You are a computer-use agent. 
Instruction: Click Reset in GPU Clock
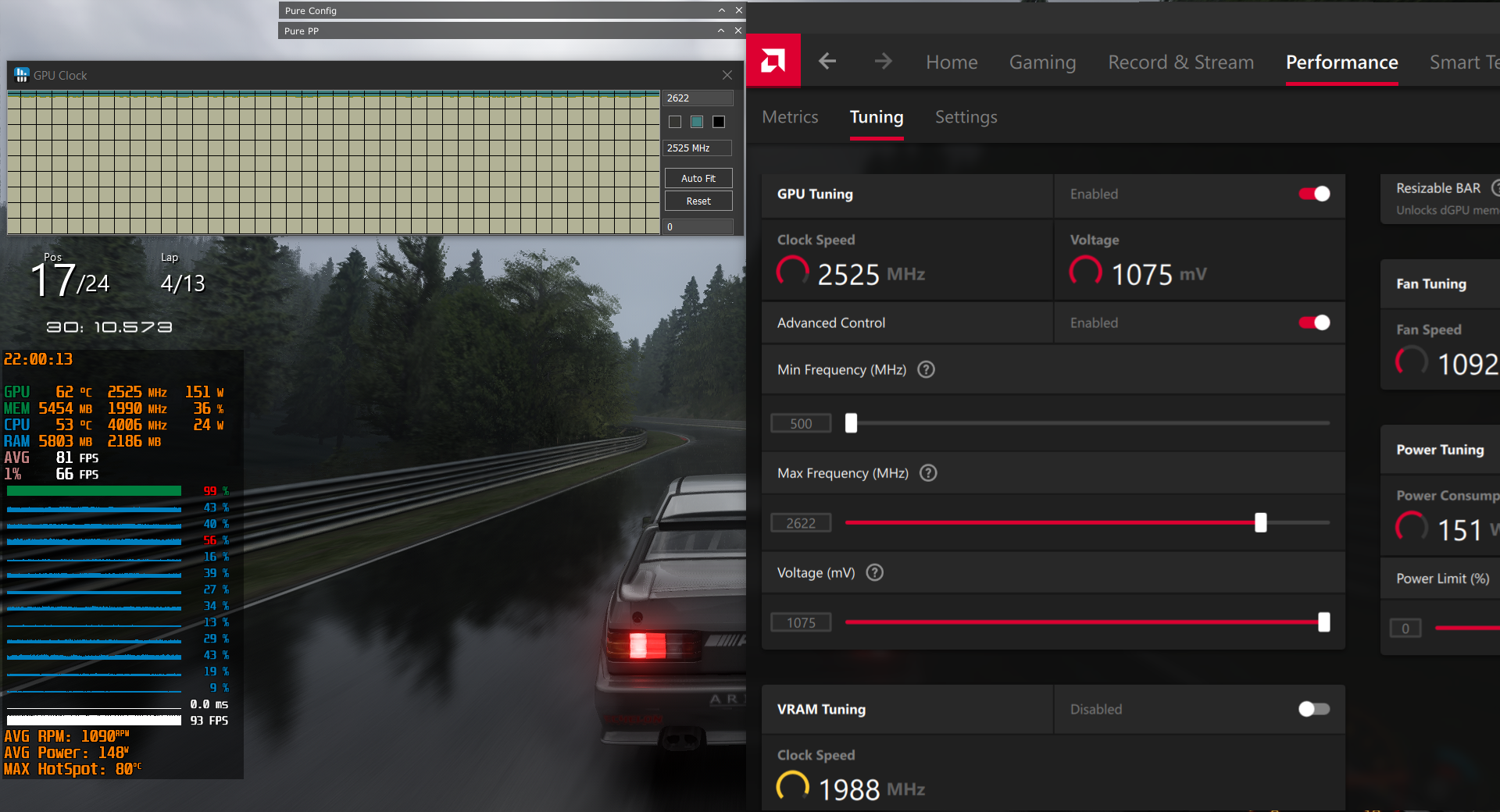click(x=698, y=201)
